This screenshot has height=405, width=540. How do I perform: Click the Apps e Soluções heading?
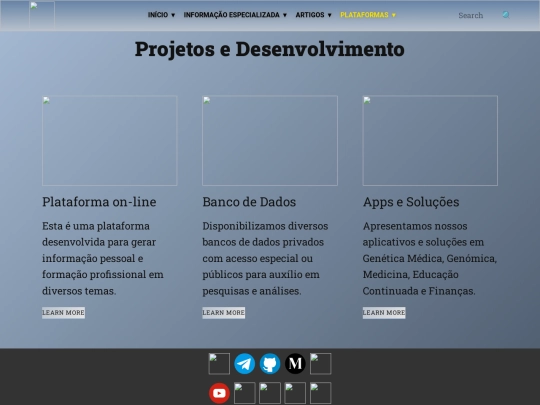pyautogui.click(x=411, y=202)
